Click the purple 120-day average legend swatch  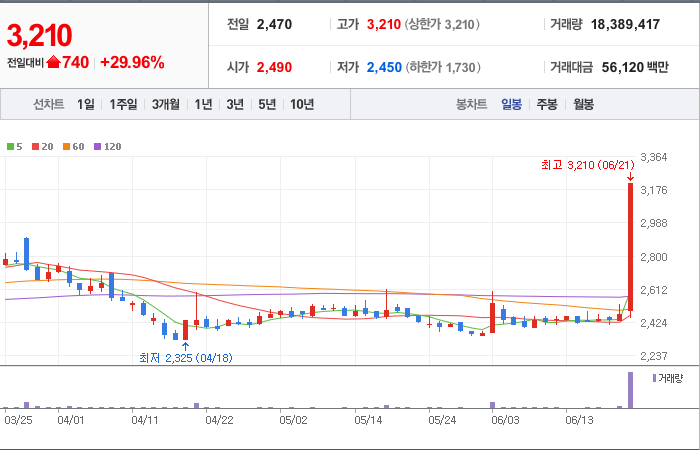[x=98, y=146]
